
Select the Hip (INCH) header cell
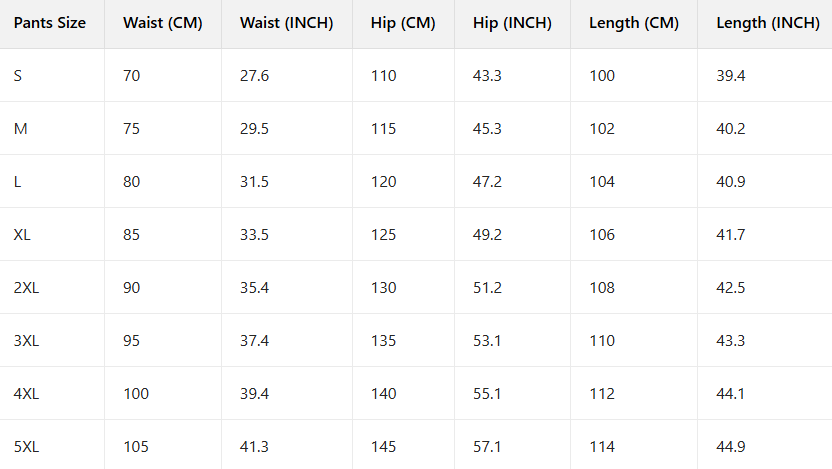[x=512, y=23]
